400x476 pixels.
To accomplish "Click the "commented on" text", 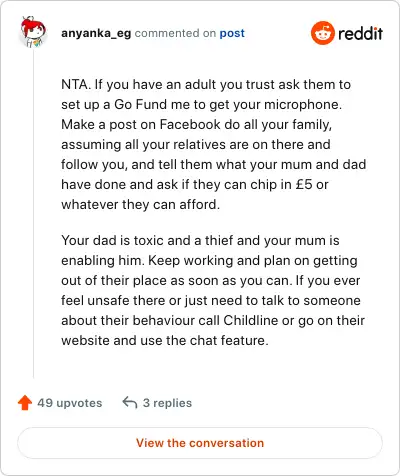I will point(175,33).
